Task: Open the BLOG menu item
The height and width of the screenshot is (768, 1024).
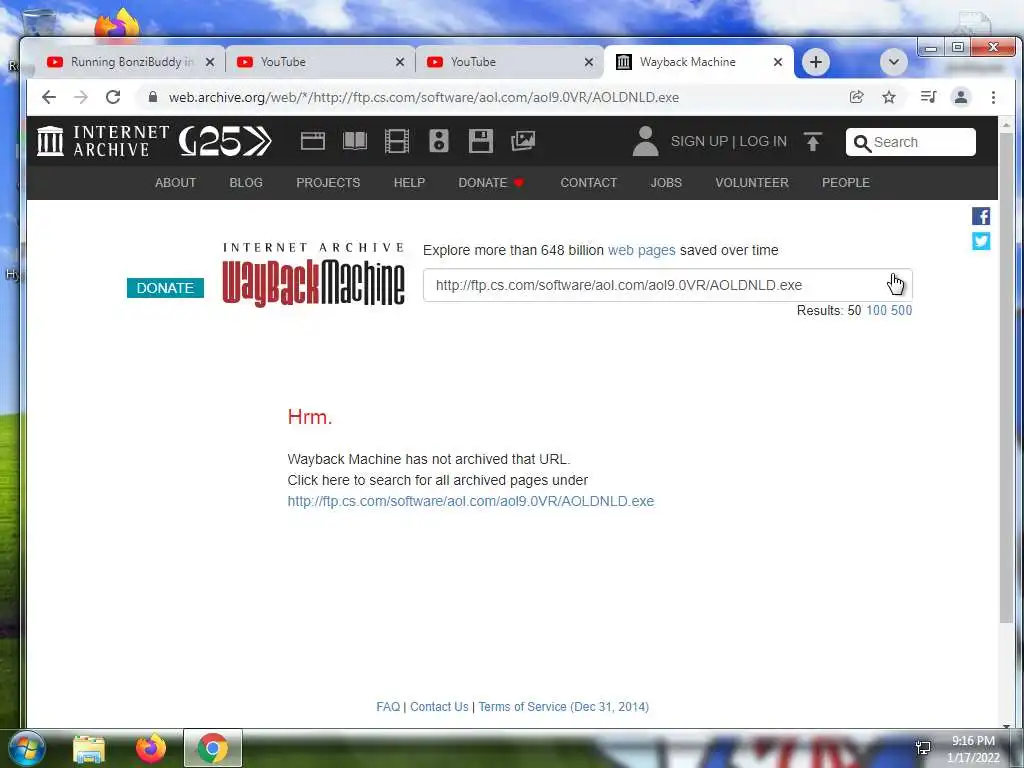Action: pyautogui.click(x=246, y=183)
